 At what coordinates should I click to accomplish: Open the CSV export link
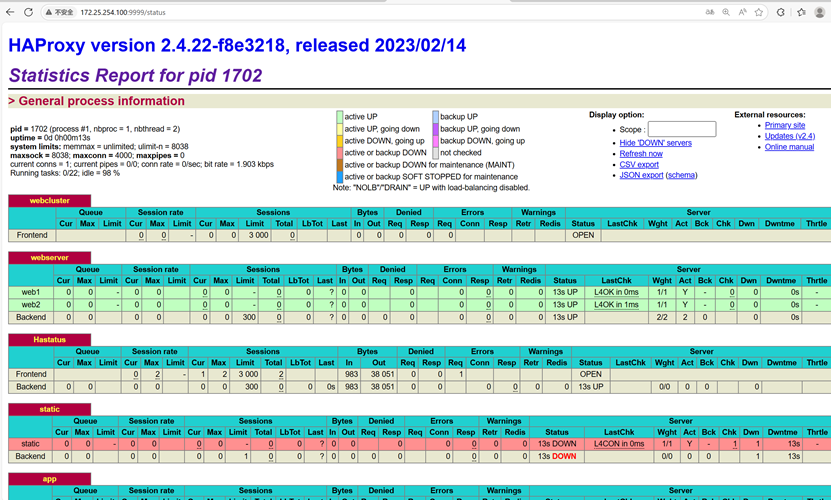(639, 164)
